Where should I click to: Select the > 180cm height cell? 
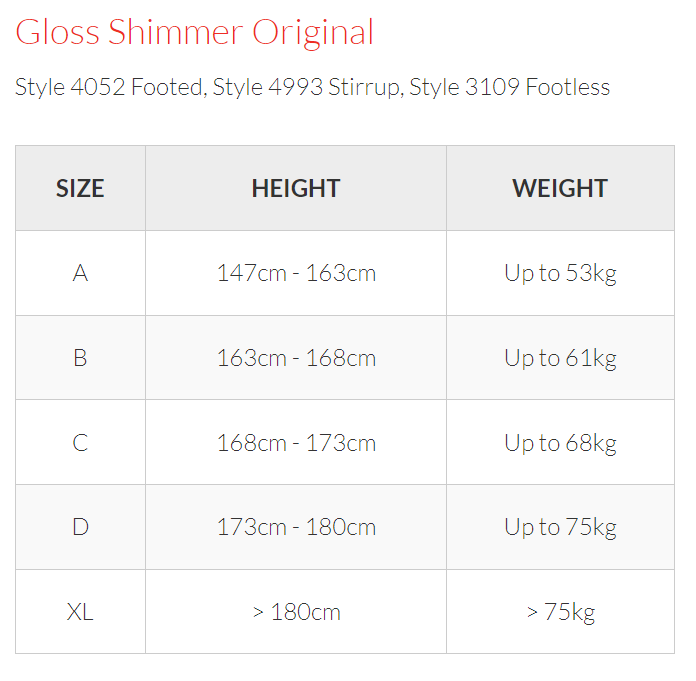point(296,612)
